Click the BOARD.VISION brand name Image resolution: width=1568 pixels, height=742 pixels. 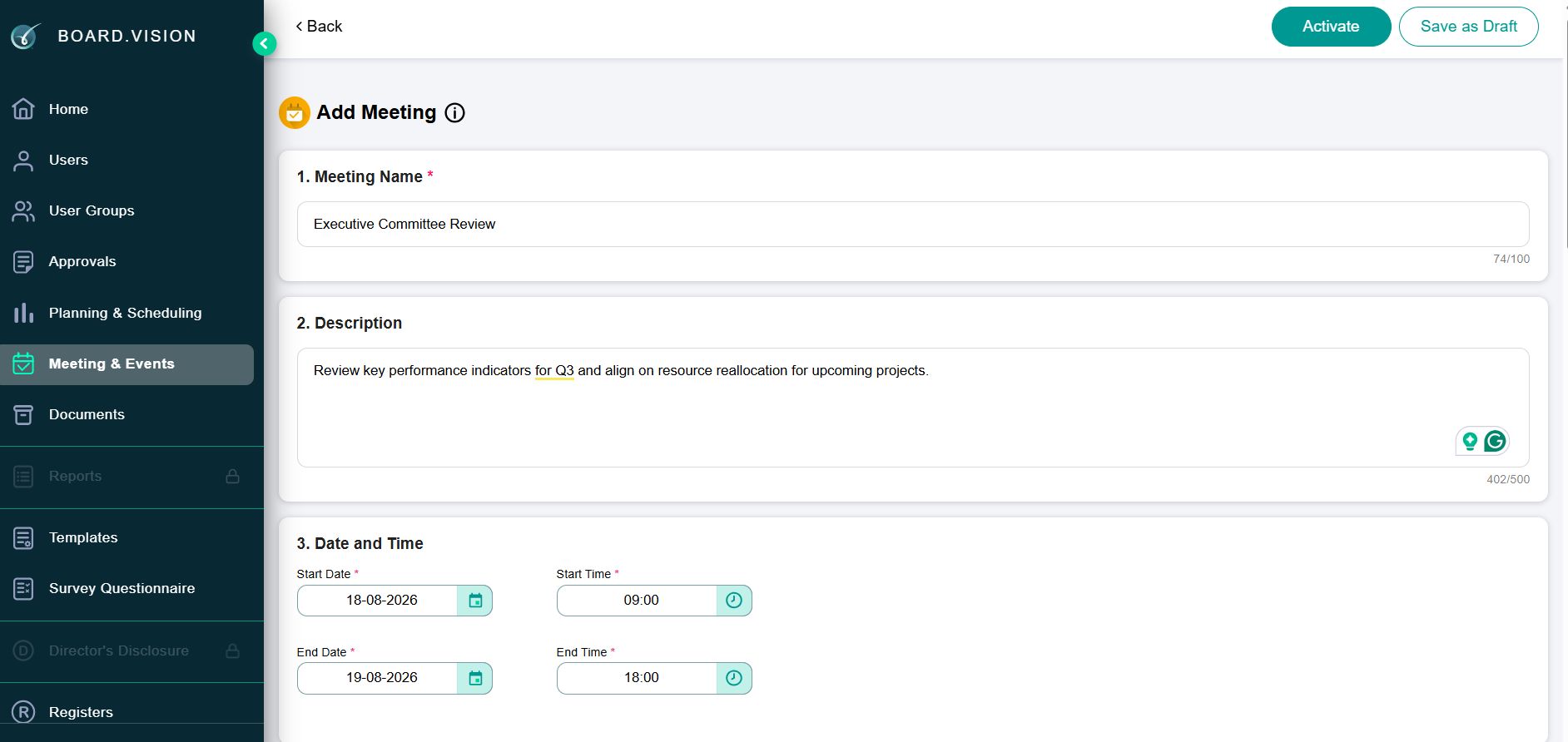[127, 36]
